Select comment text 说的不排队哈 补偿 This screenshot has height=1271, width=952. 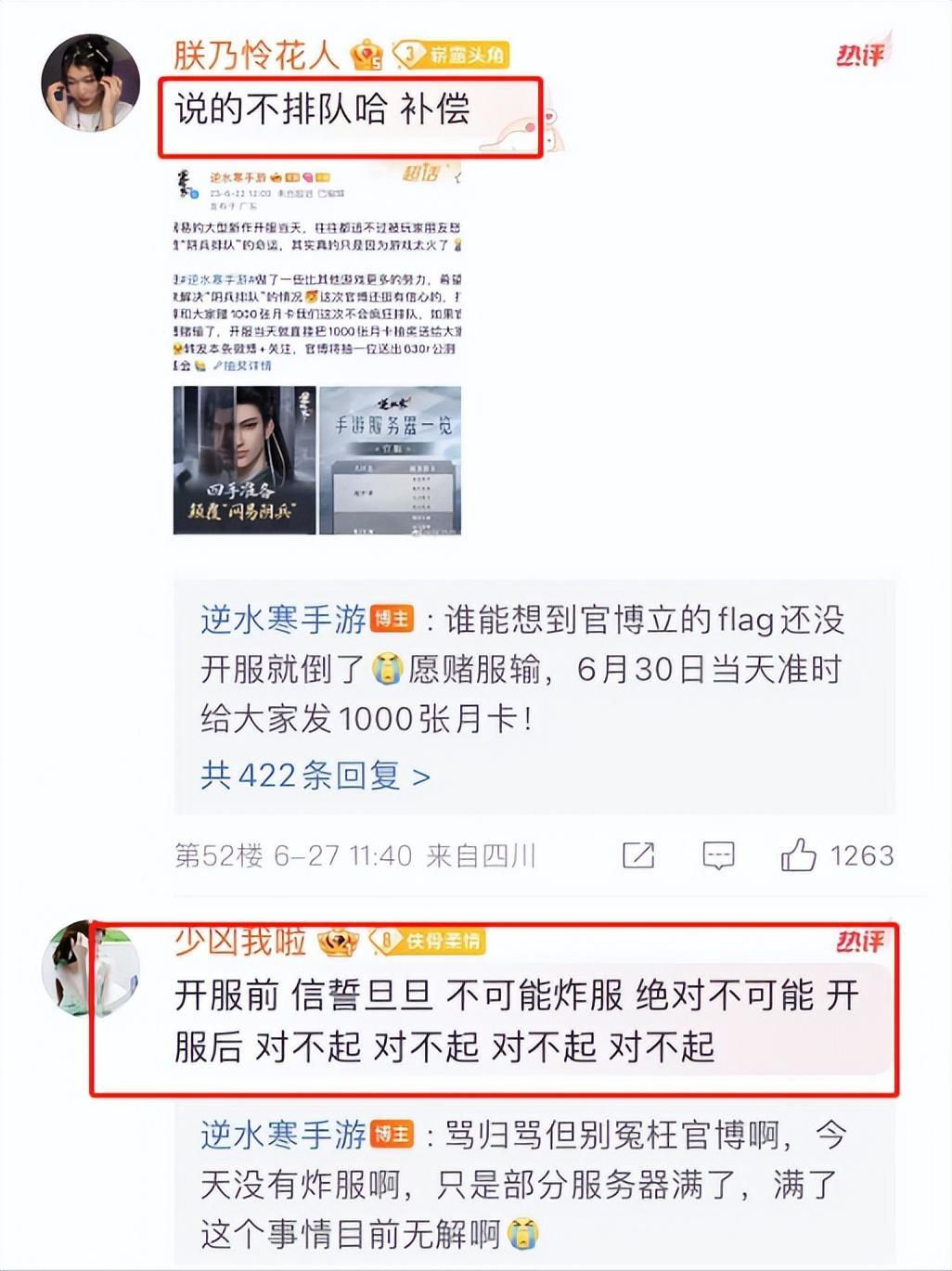click(x=323, y=109)
